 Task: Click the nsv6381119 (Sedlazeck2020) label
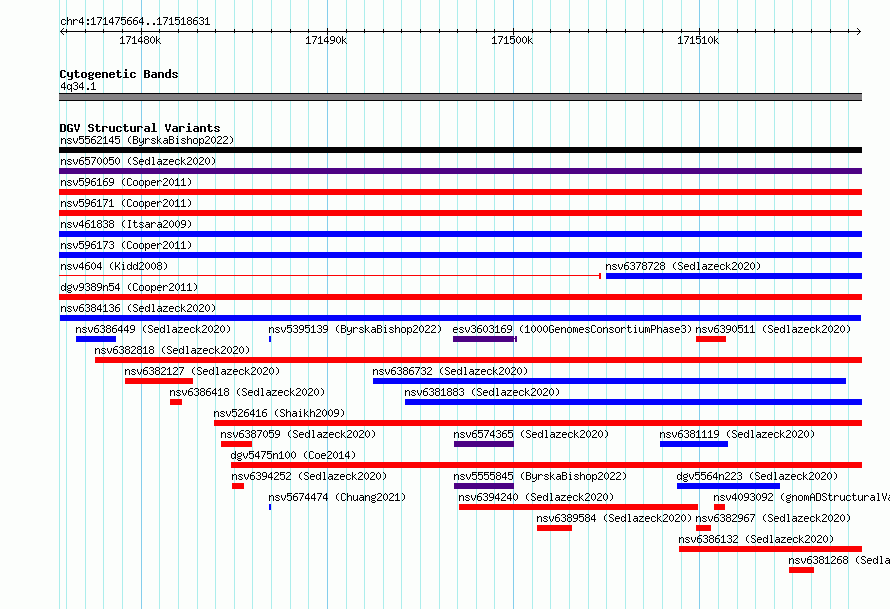(x=737, y=434)
